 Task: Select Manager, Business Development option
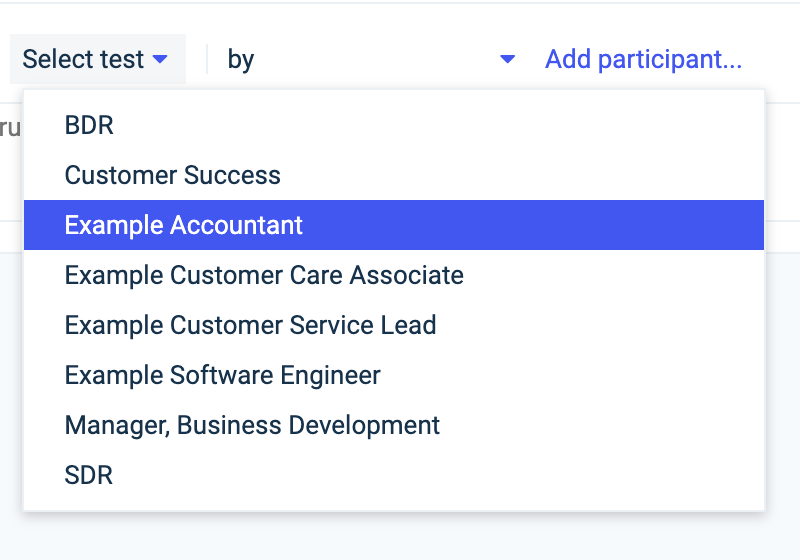[252, 425]
